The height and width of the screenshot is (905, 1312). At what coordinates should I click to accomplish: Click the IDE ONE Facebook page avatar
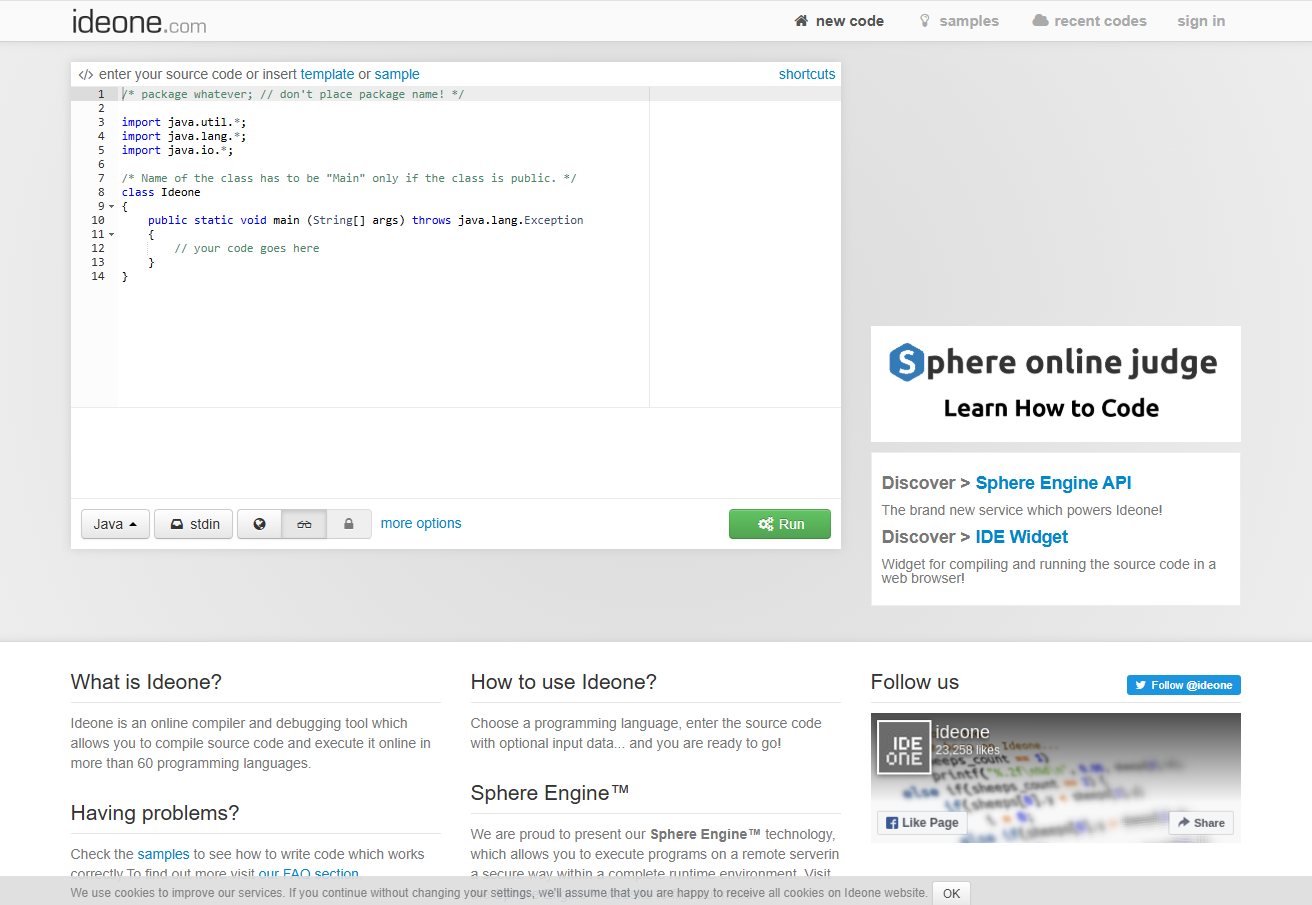coord(904,747)
